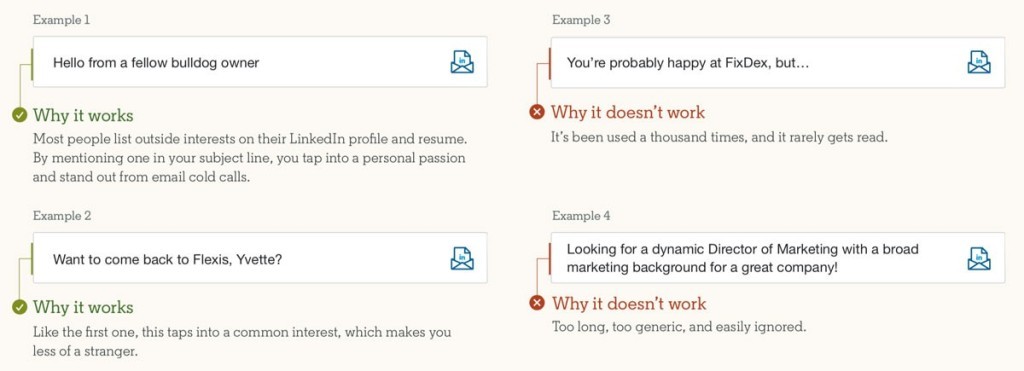Screen dimensions: 1024x371
Task: Click the 'Example 3' label
Action: pos(581,20)
